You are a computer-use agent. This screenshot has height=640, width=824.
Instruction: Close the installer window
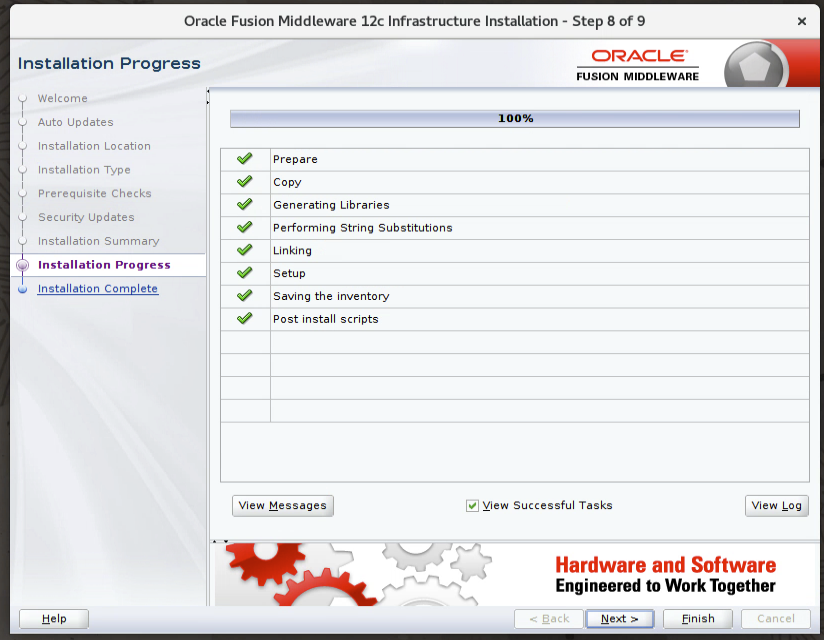coord(801,21)
